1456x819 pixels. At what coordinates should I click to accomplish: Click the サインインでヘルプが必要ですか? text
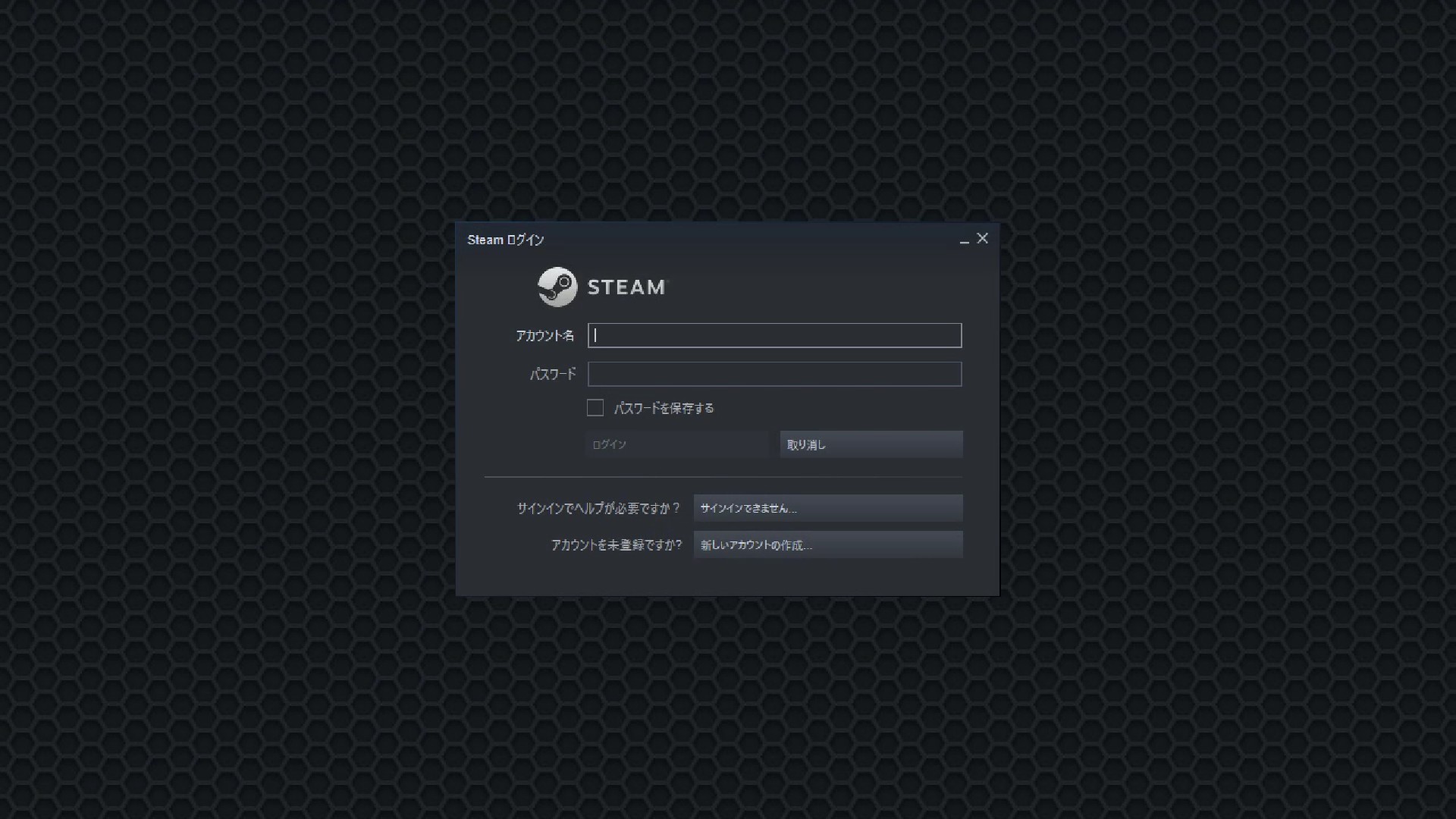[x=598, y=508]
